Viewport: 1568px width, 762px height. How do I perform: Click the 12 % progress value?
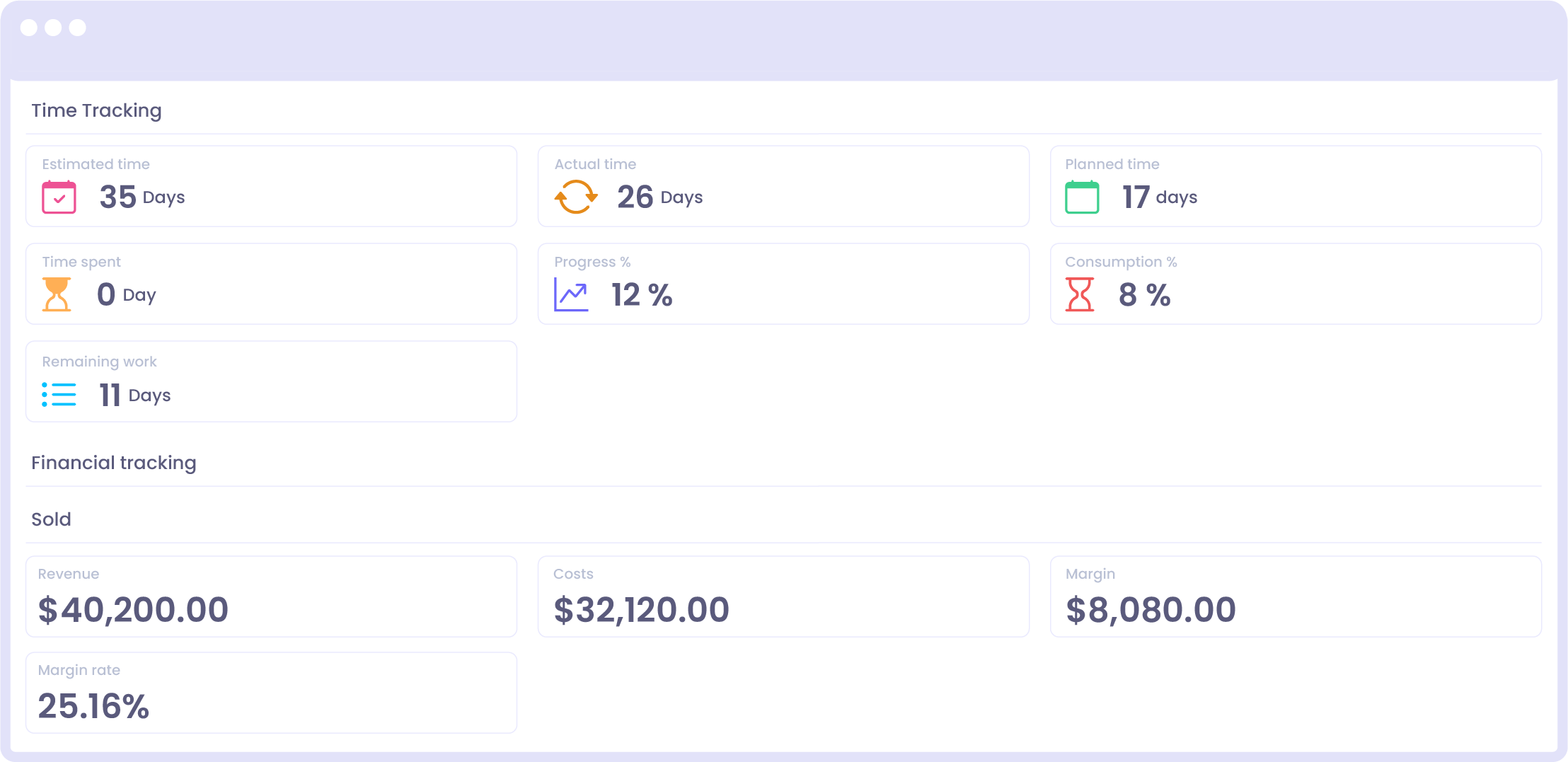642,294
